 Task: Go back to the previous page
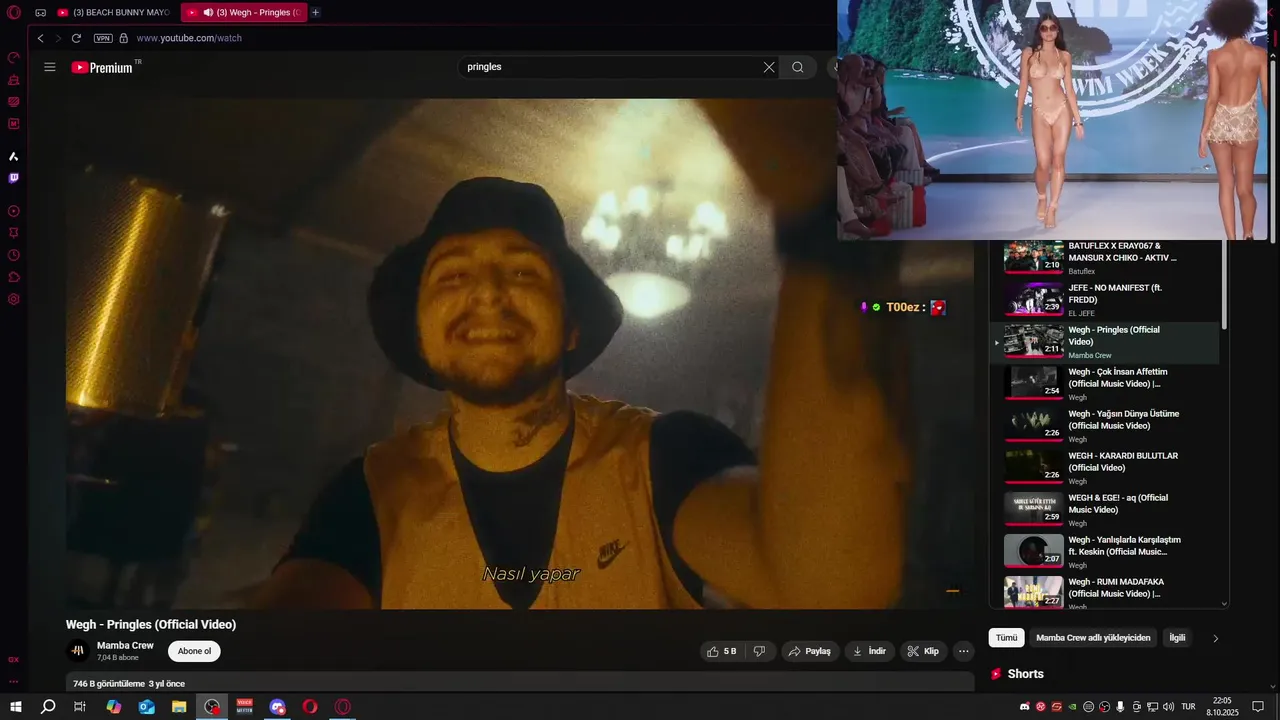pos(41,38)
